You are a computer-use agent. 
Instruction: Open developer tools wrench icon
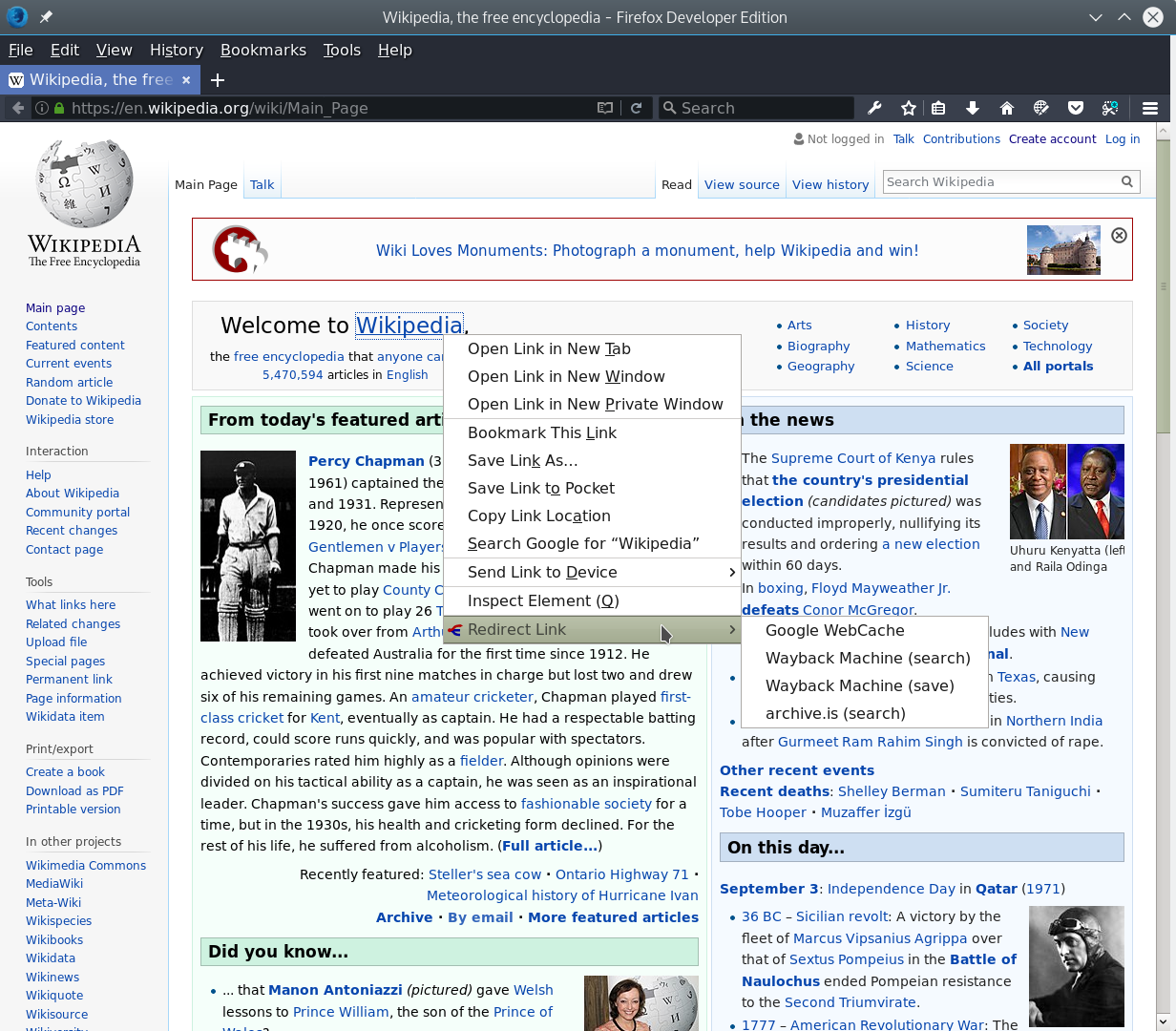[874, 108]
